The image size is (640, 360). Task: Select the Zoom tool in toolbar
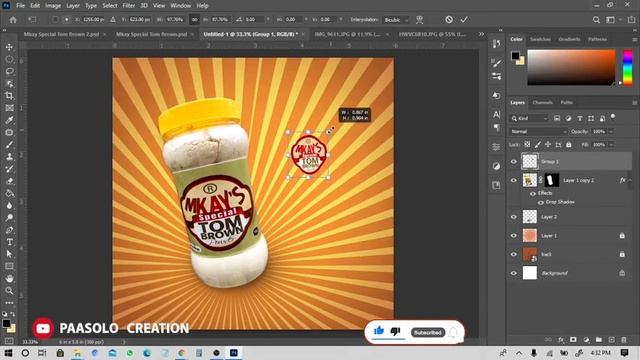[x=9, y=291]
